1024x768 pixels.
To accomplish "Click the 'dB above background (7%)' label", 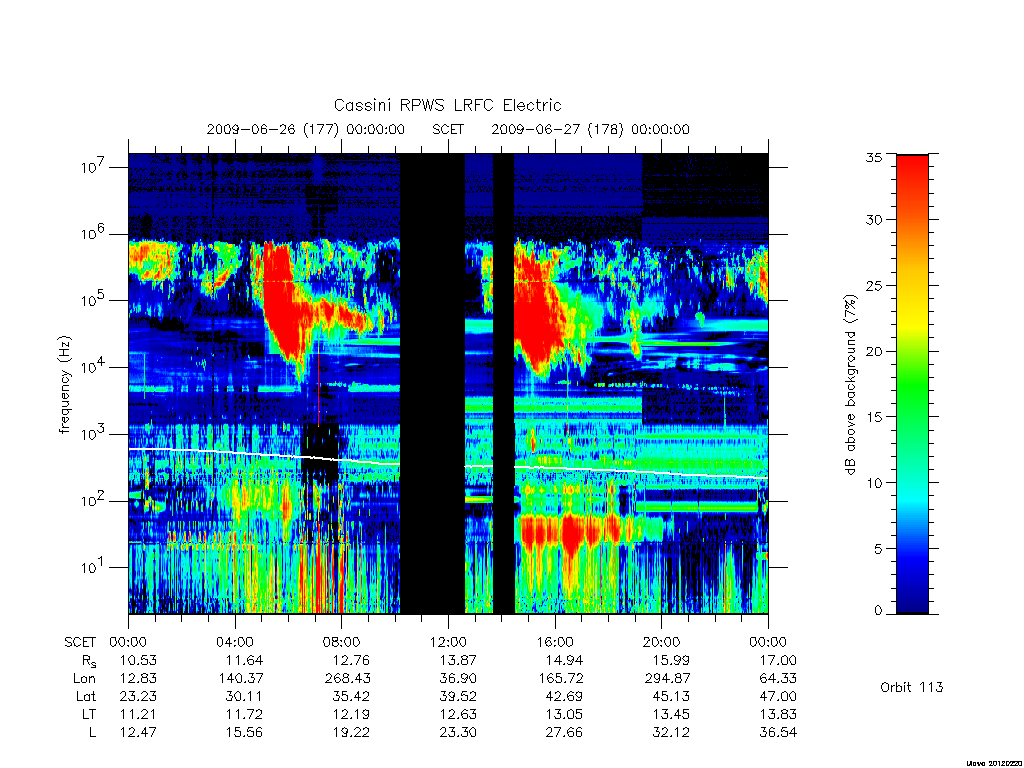I will click(850, 384).
